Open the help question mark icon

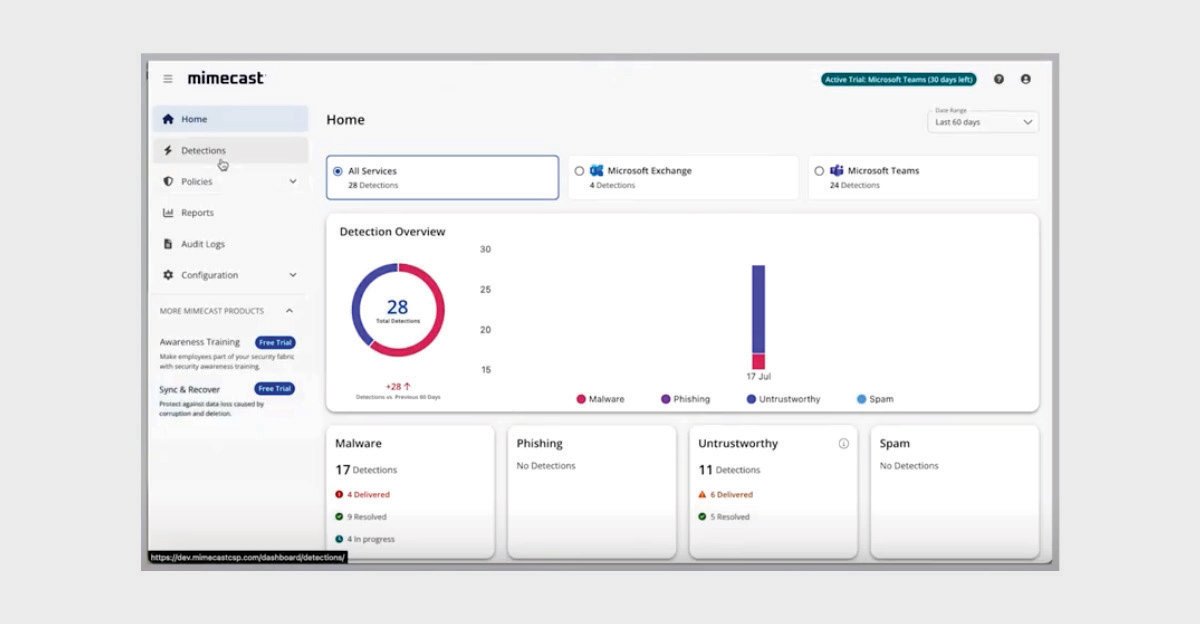999,79
